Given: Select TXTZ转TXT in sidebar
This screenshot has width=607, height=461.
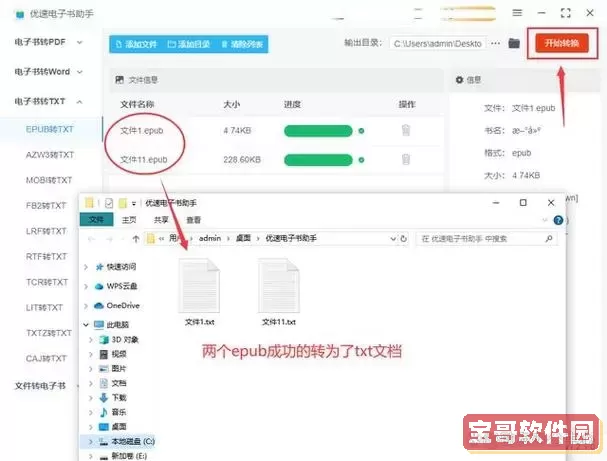Looking at the screenshot, I should (x=49, y=333).
